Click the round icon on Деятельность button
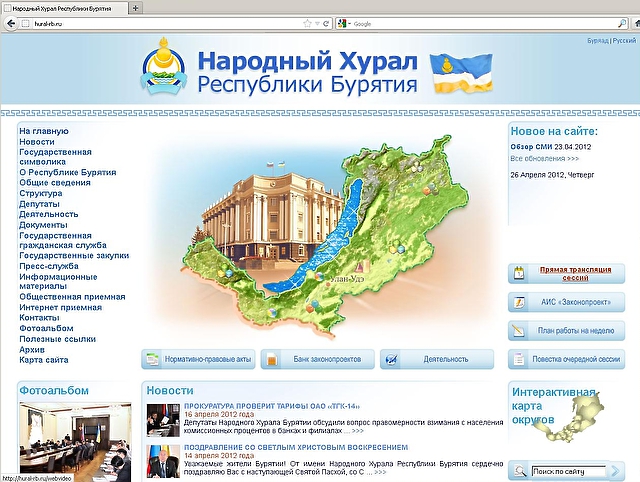Screen dimensions: 640x482 (391, 360)
